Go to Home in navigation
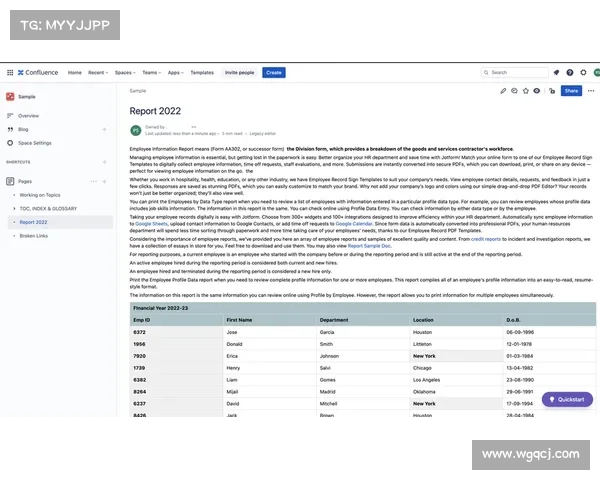 click(x=75, y=72)
